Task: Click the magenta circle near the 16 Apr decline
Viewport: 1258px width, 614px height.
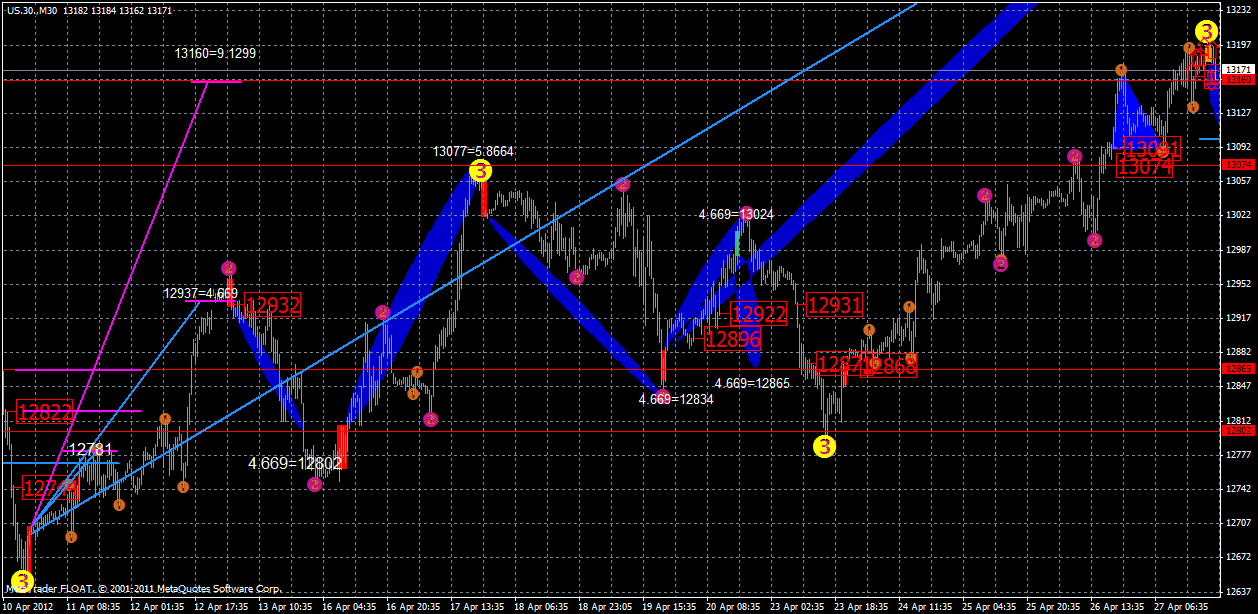Action: point(383,313)
